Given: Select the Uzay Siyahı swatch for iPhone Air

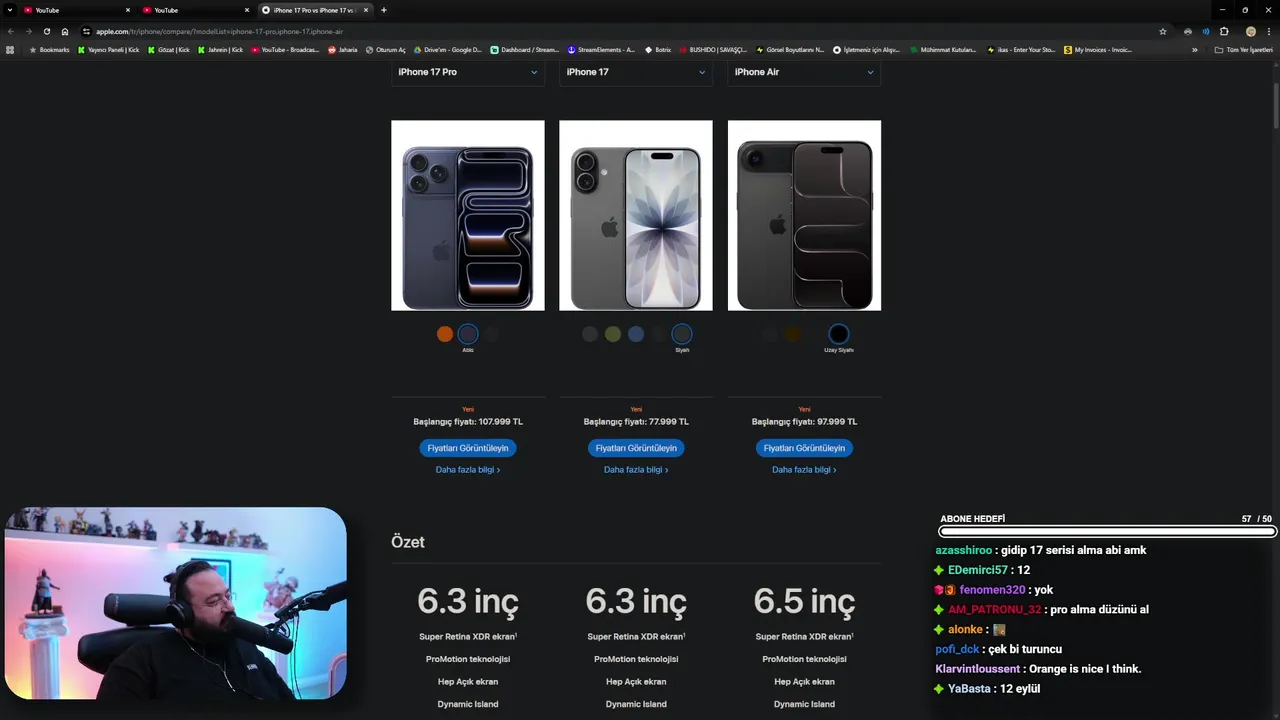Looking at the screenshot, I should 839,334.
